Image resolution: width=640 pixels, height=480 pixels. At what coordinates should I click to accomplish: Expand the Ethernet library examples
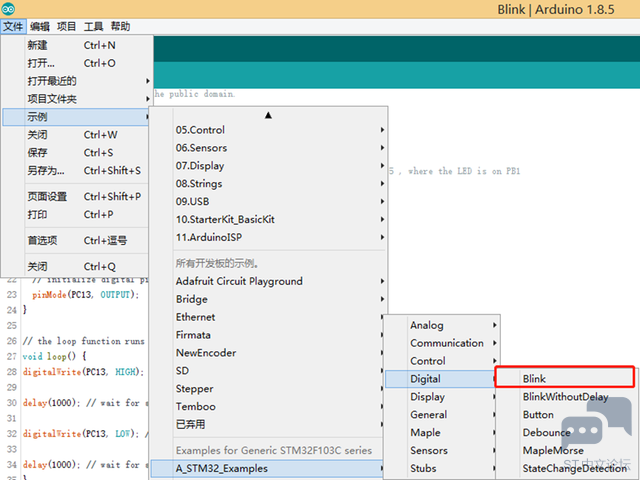[x=267, y=318]
